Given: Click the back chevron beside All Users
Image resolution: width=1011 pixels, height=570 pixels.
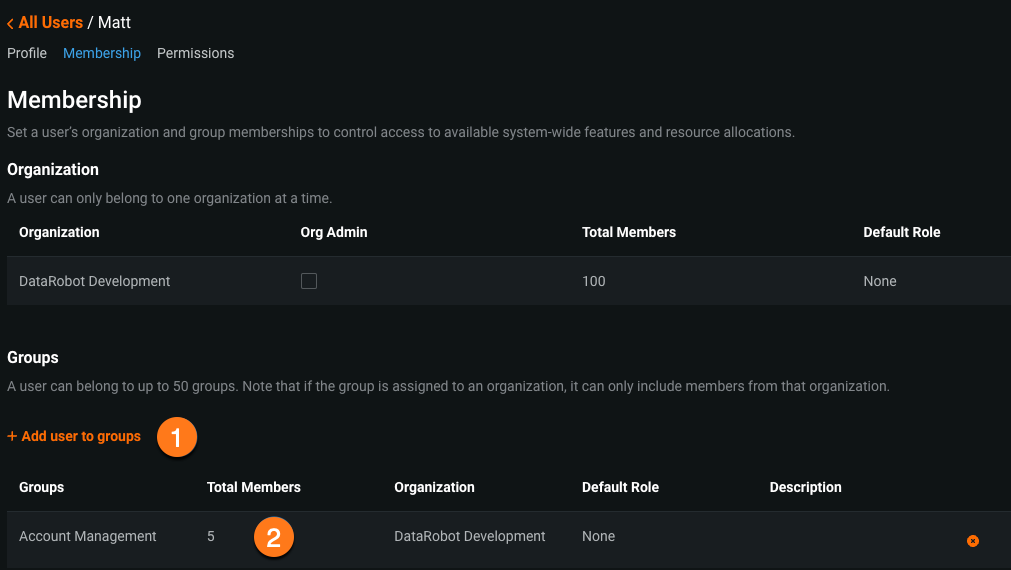Looking at the screenshot, I should 10,23.
